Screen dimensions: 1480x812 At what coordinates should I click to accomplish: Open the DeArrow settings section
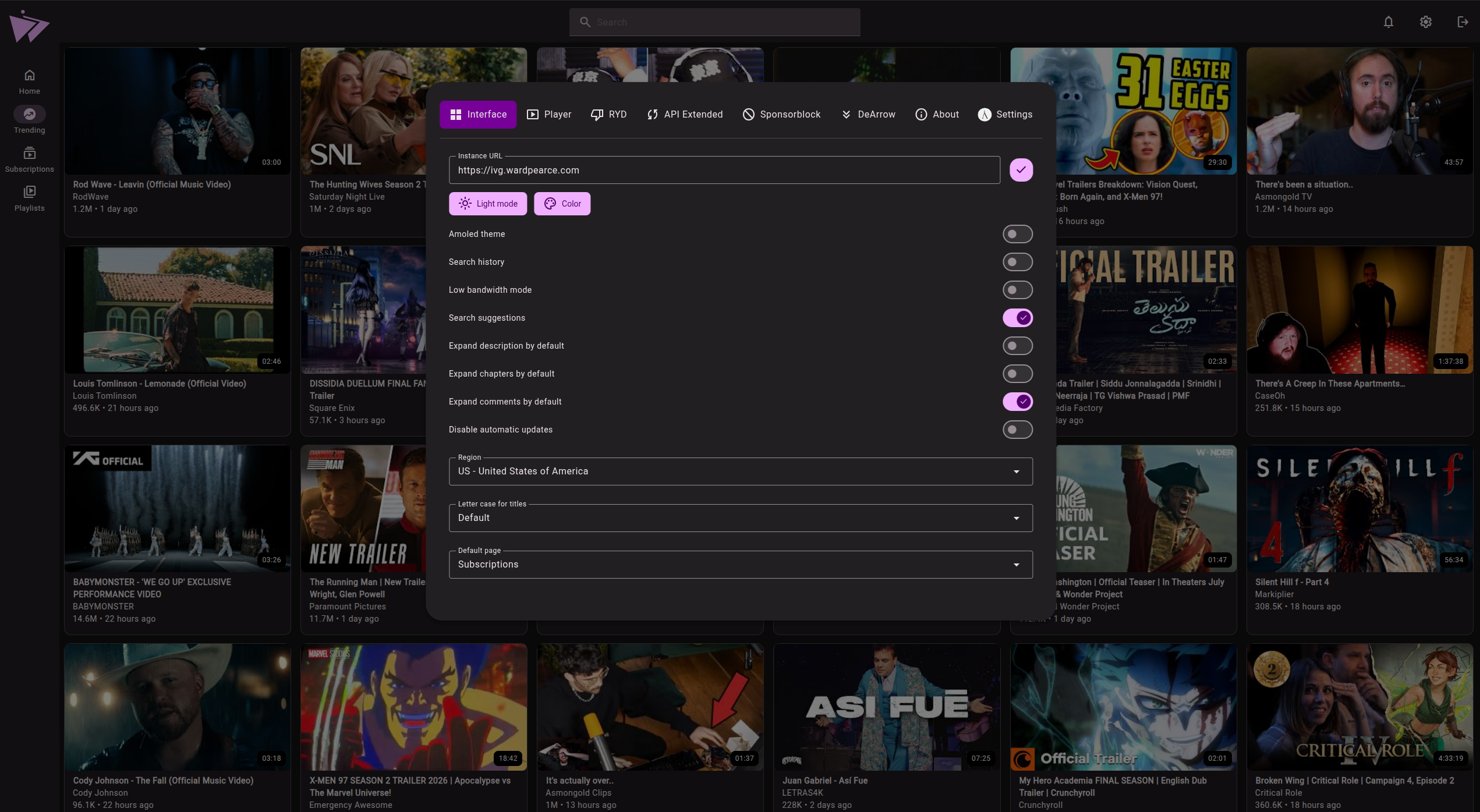[x=868, y=114]
